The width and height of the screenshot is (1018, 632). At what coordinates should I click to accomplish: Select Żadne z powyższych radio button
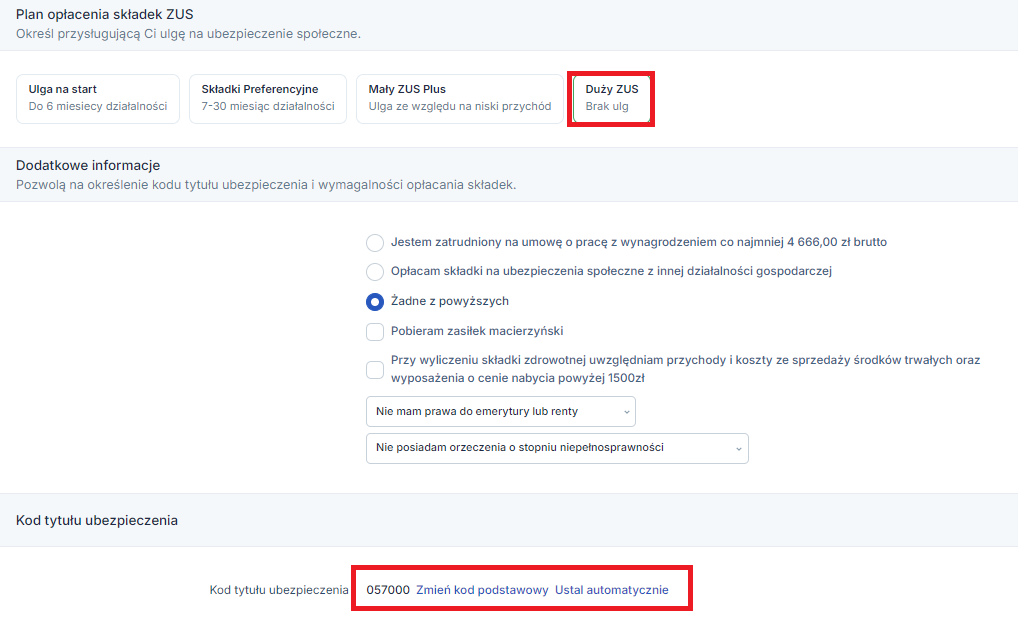[x=375, y=302]
